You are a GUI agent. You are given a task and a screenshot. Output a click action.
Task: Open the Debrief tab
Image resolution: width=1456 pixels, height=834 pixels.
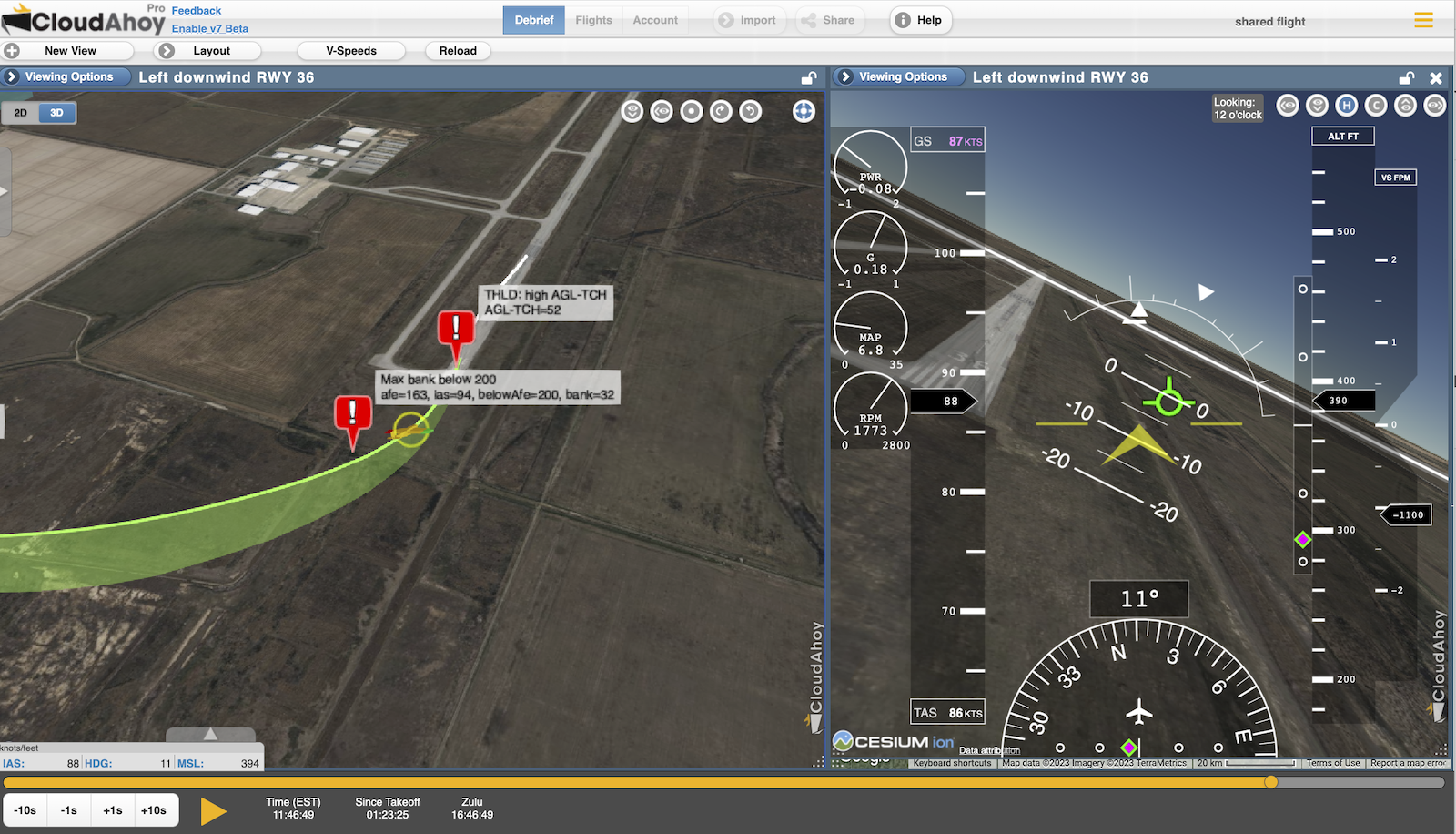[x=534, y=20]
